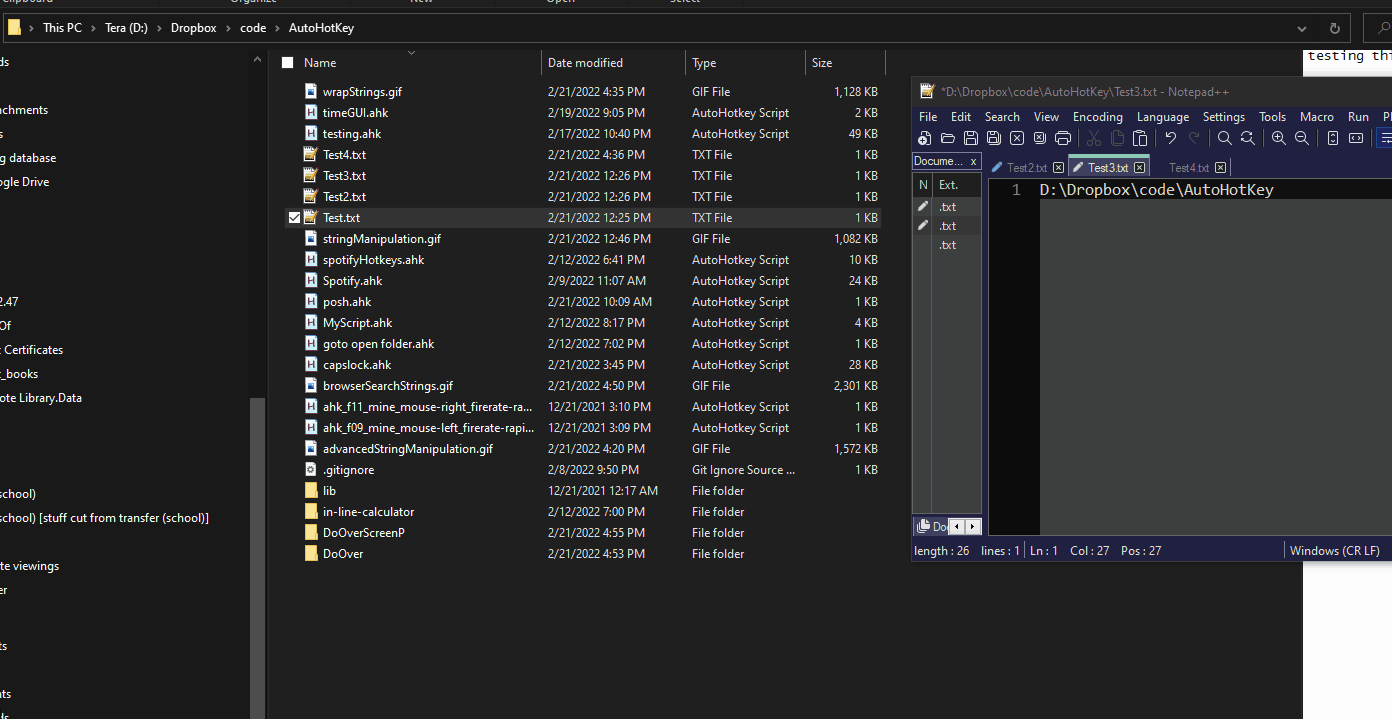Click the Open file icon in Notepad++ toolbar
The image size is (1392, 719).
pos(947,139)
